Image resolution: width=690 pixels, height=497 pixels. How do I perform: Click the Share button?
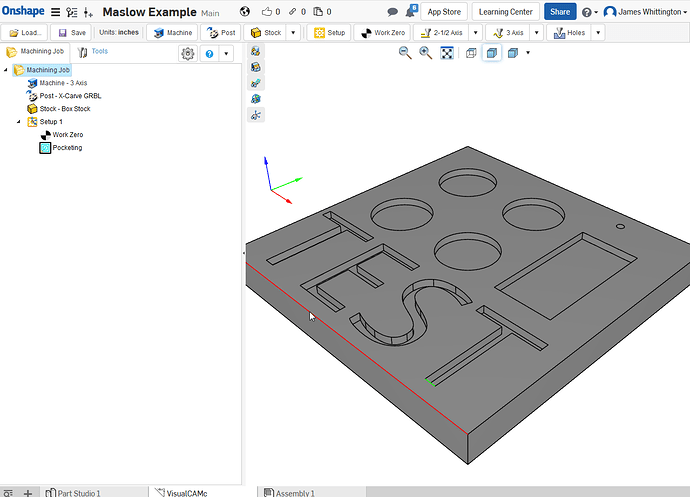point(560,12)
